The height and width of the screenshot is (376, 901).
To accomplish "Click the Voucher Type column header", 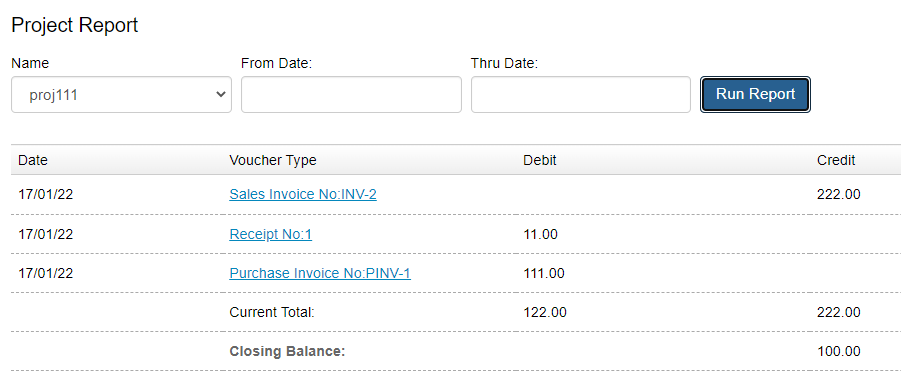I will [273, 160].
